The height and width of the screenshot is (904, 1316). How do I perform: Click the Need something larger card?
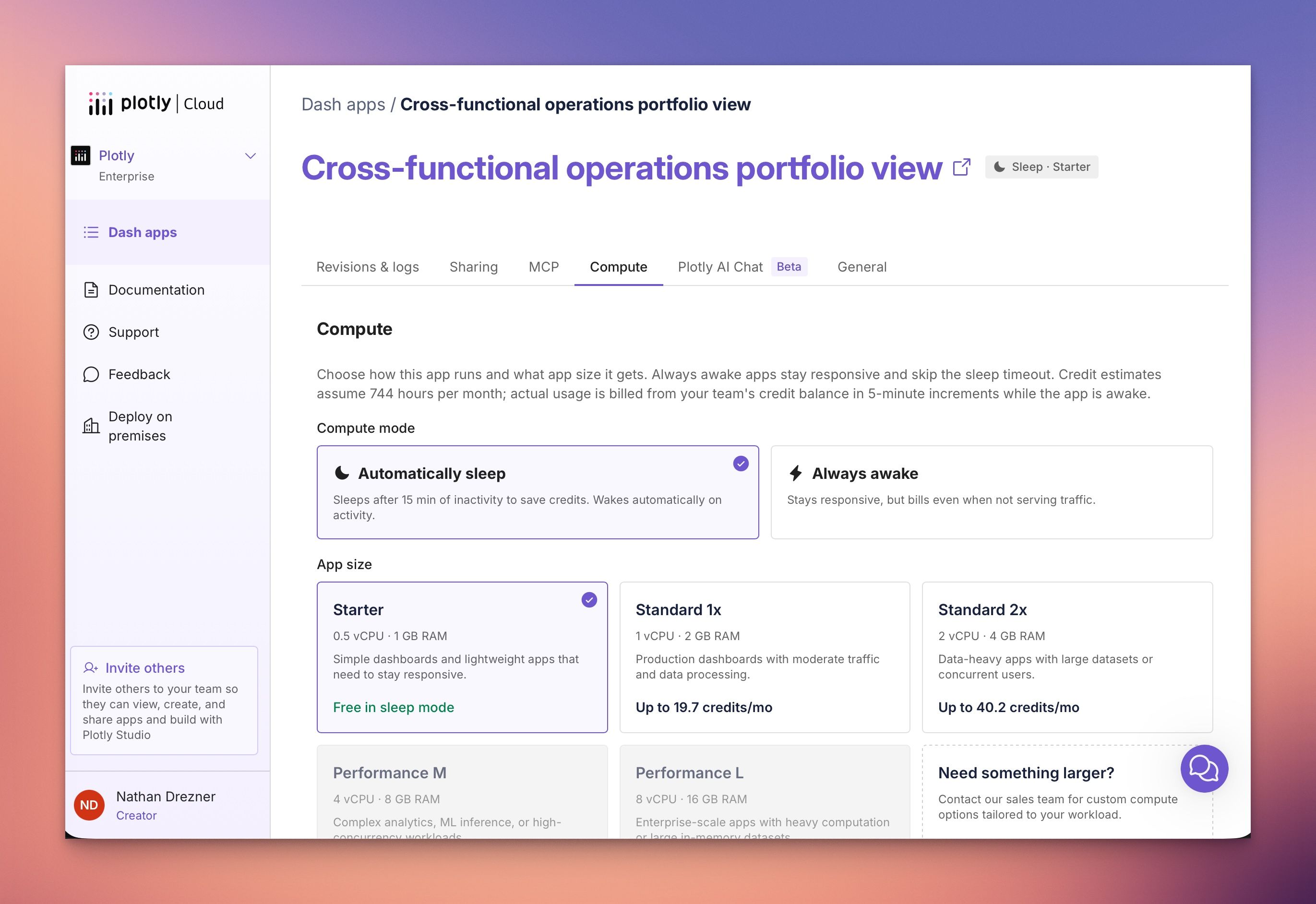coord(1067,792)
